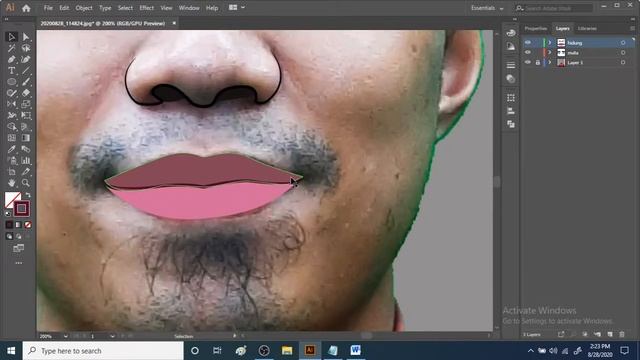This screenshot has height=360, width=640.
Task: Create new layer in Layers panel
Action: coord(610,334)
